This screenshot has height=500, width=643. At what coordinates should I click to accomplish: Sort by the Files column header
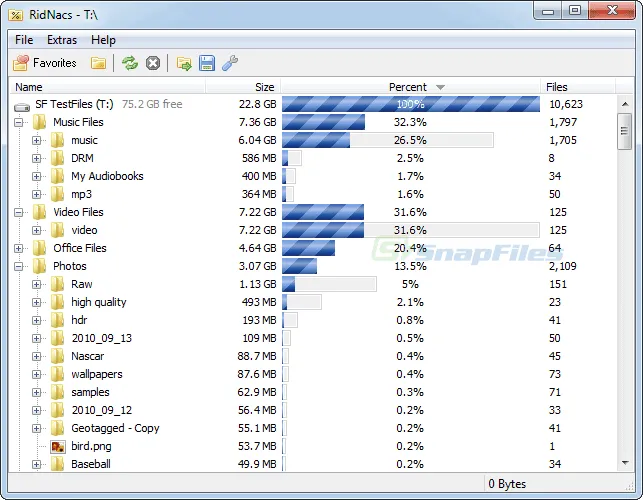coord(578,87)
